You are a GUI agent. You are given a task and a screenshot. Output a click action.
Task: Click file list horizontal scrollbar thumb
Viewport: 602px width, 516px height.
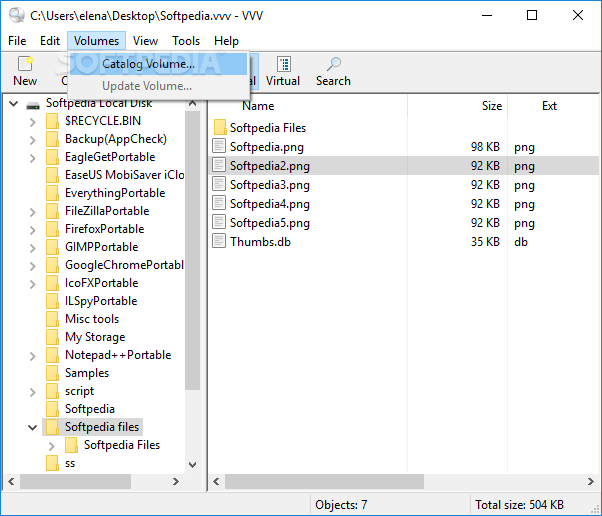pos(324,481)
